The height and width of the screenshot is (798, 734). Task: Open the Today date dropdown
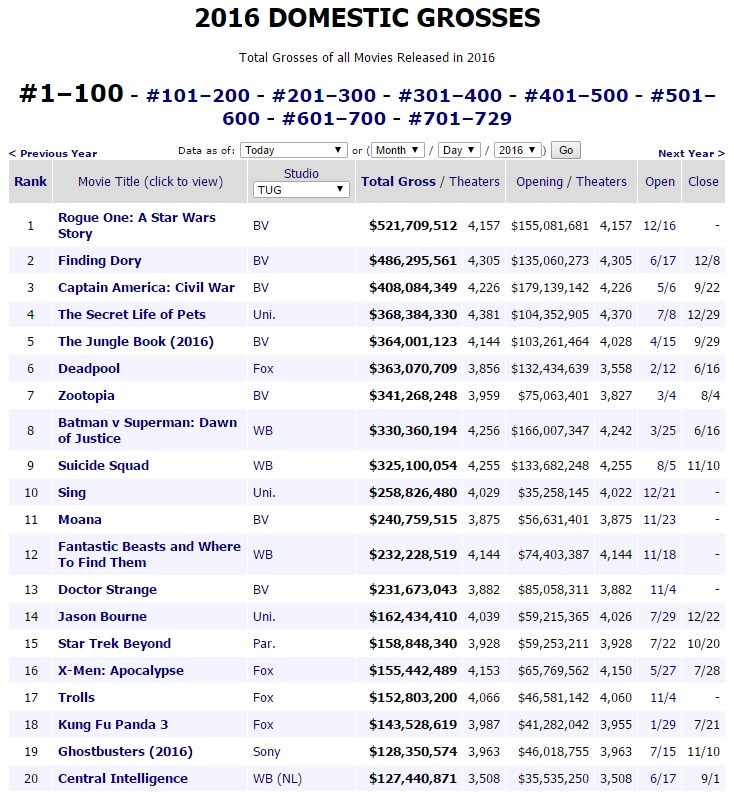(x=294, y=150)
